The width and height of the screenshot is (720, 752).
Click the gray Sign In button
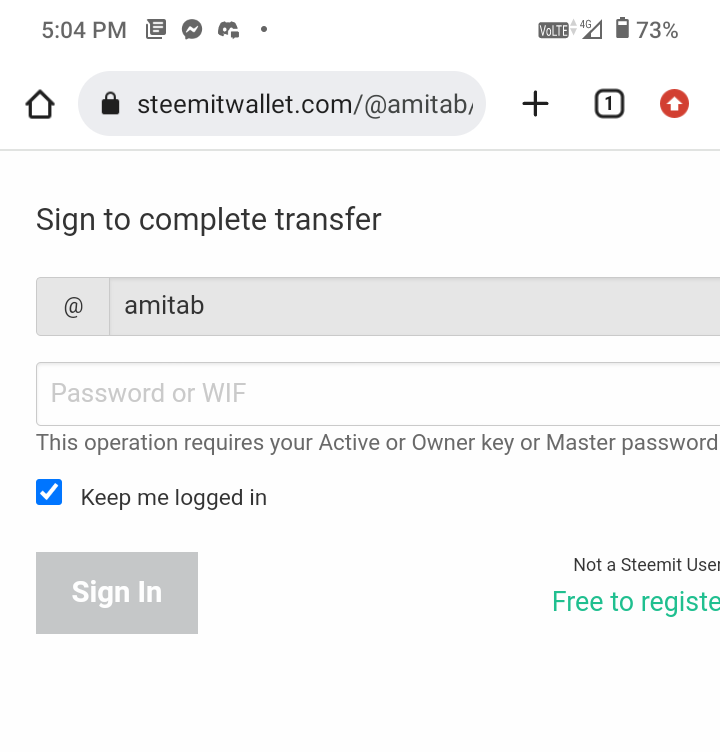[x=117, y=593]
